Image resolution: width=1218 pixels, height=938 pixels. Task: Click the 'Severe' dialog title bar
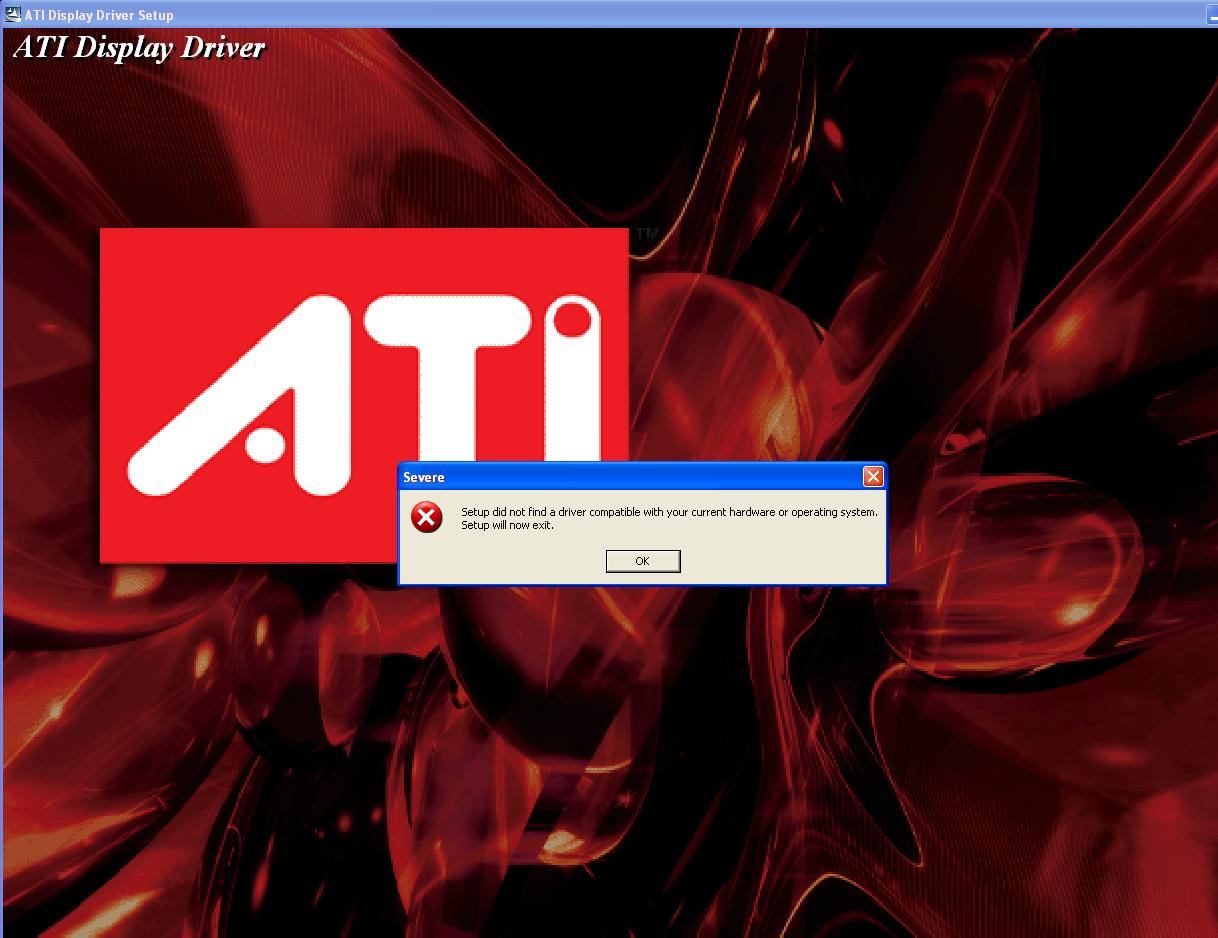point(642,477)
